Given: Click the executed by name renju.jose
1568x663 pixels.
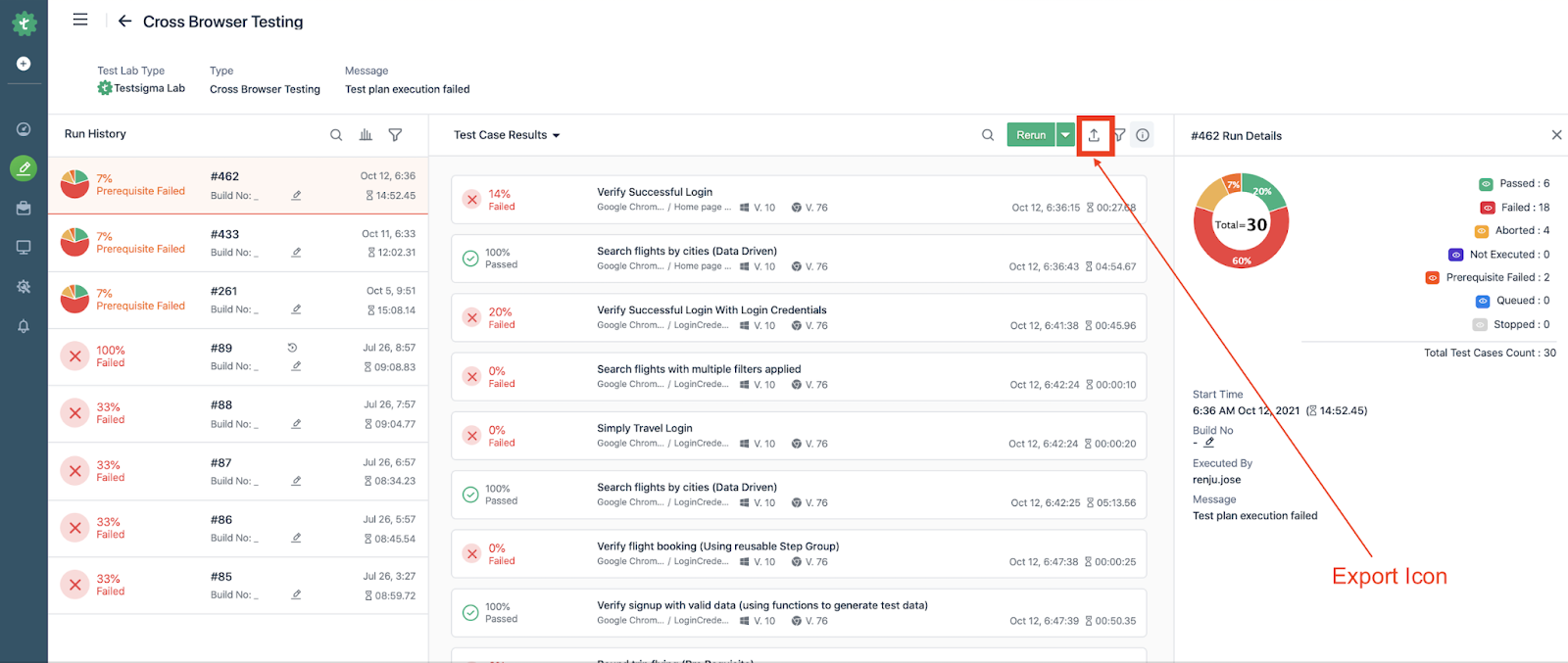Looking at the screenshot, I should pyautogui.click(x=1216, y=480).
